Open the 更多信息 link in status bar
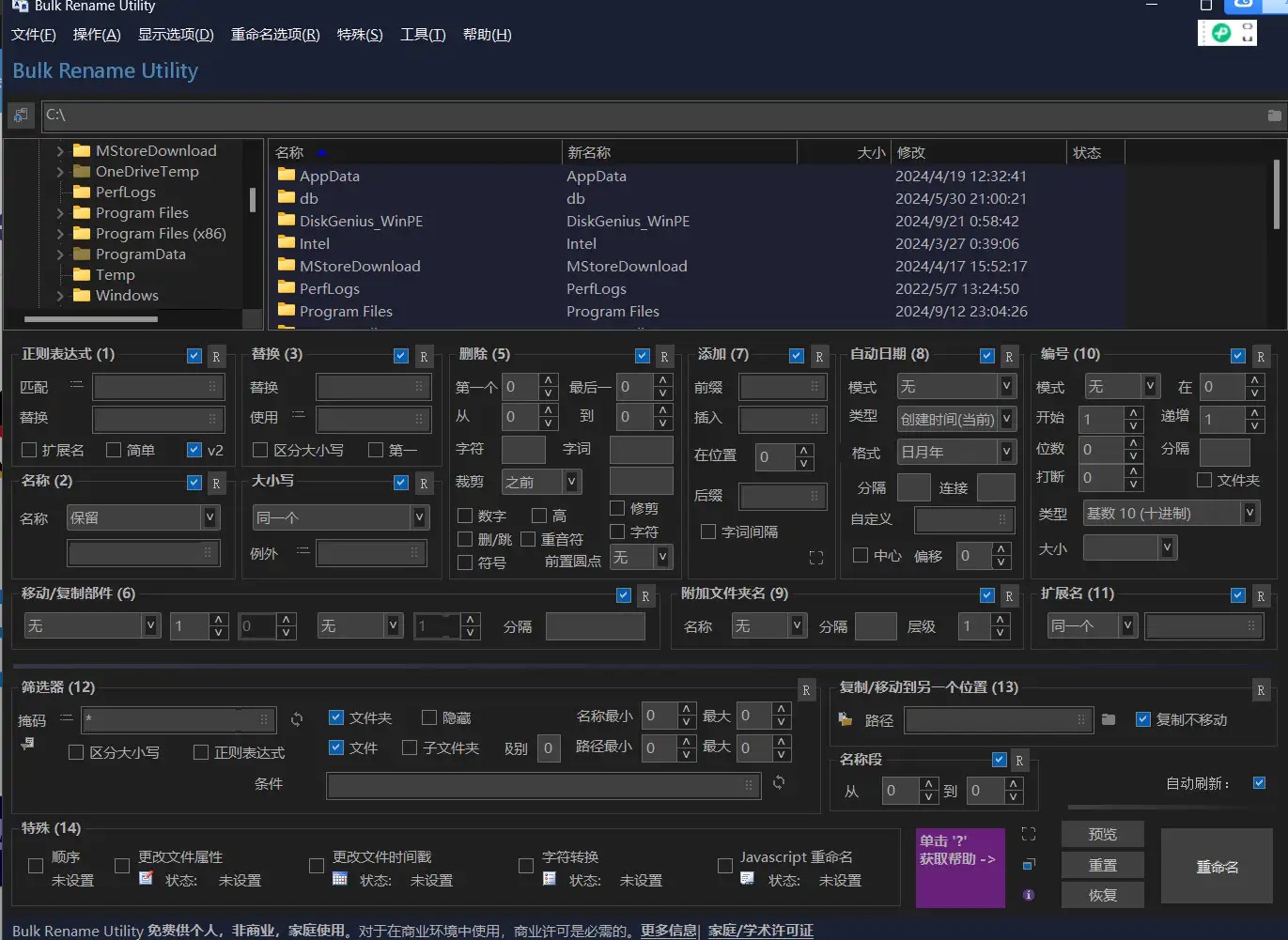 point(669,931)
